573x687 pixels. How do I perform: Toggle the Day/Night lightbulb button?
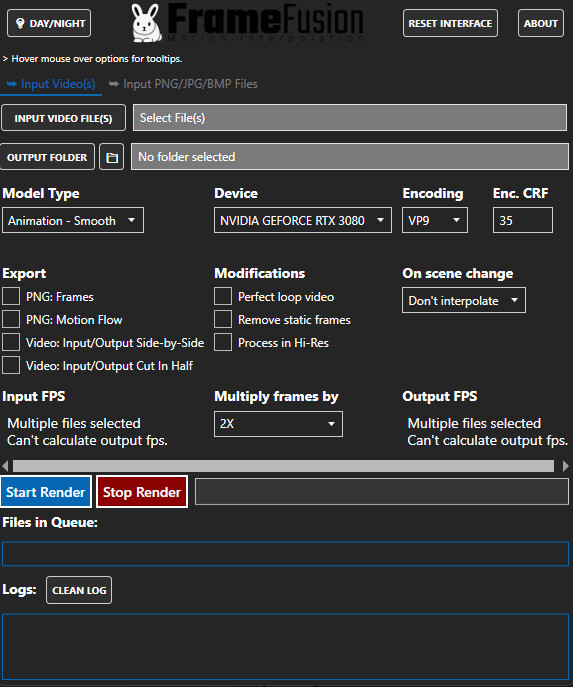coord(49,23)
